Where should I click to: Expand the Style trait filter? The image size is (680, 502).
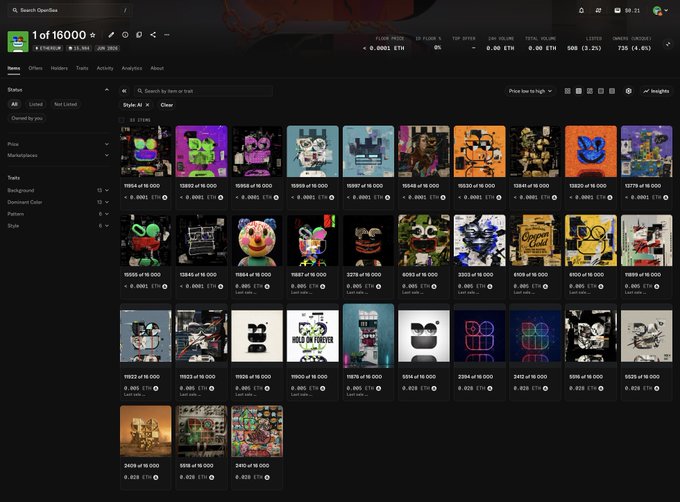tap(58, 226)
